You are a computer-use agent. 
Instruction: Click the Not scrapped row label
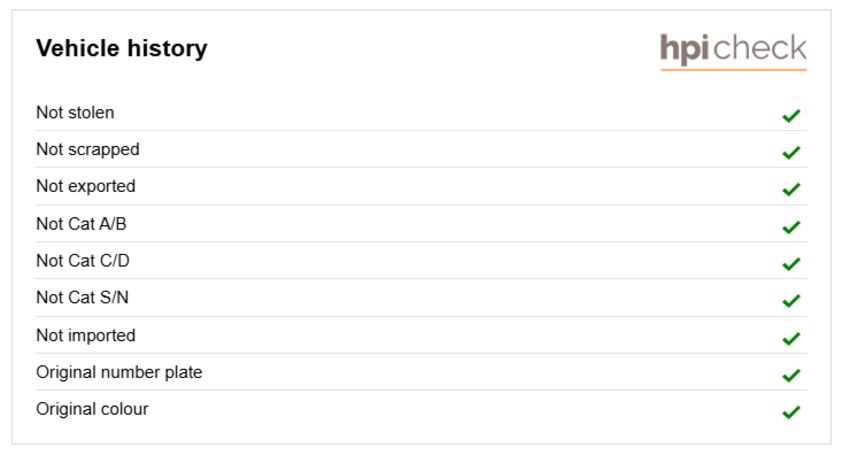pos(88,150)
